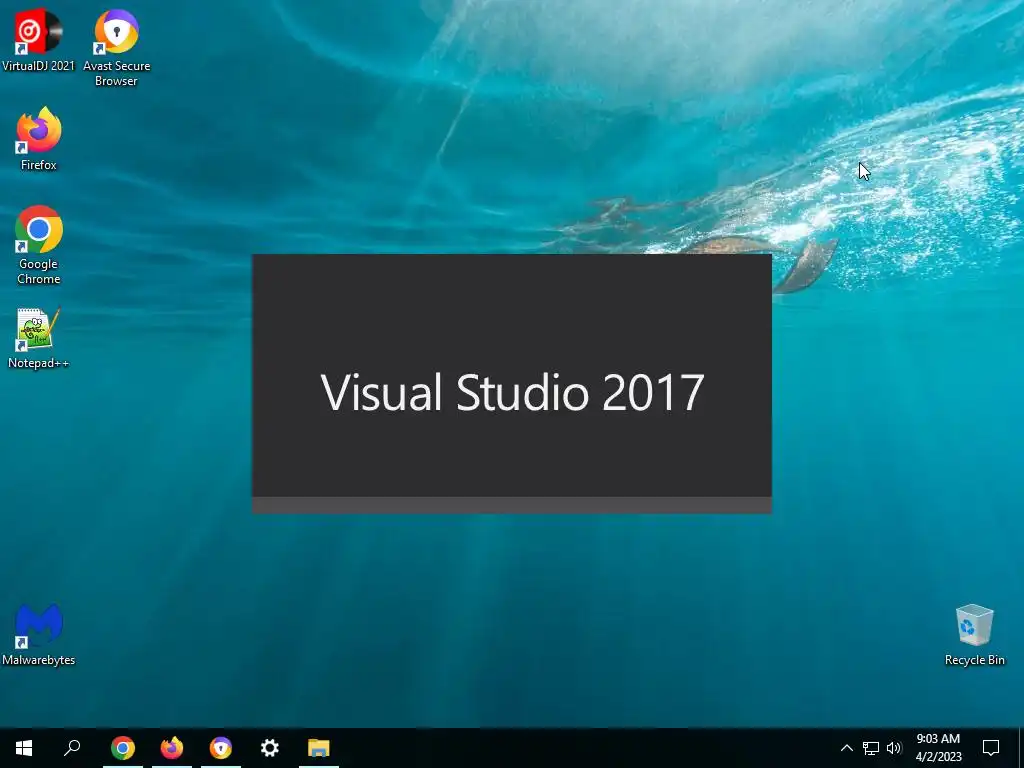This screenshot has width=1024, height=768.
Task: Open the Action Center notifications icon
Action: 991,748
